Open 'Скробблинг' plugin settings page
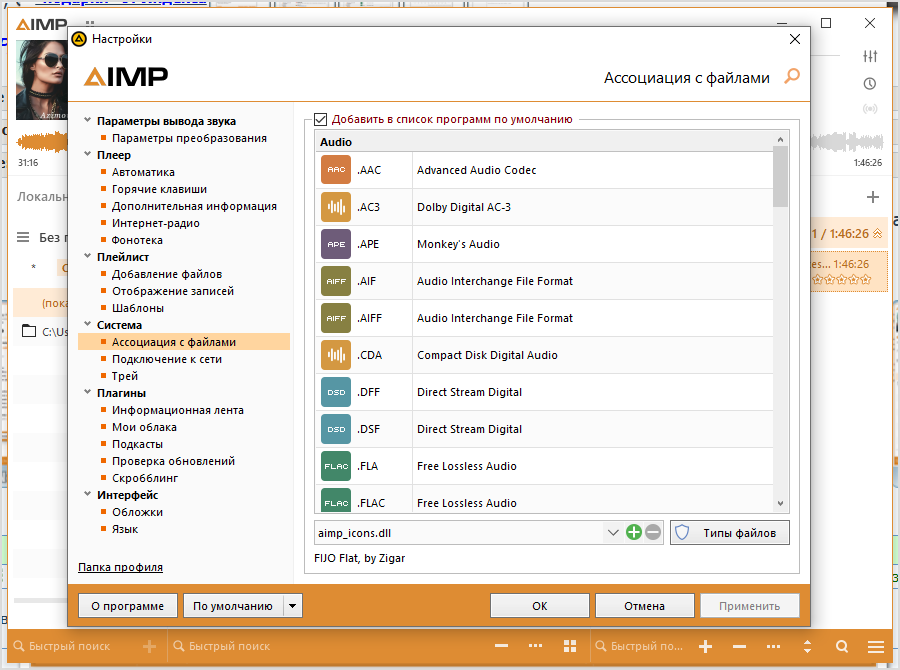Screen dimensions: 900x670 point(145,478)
